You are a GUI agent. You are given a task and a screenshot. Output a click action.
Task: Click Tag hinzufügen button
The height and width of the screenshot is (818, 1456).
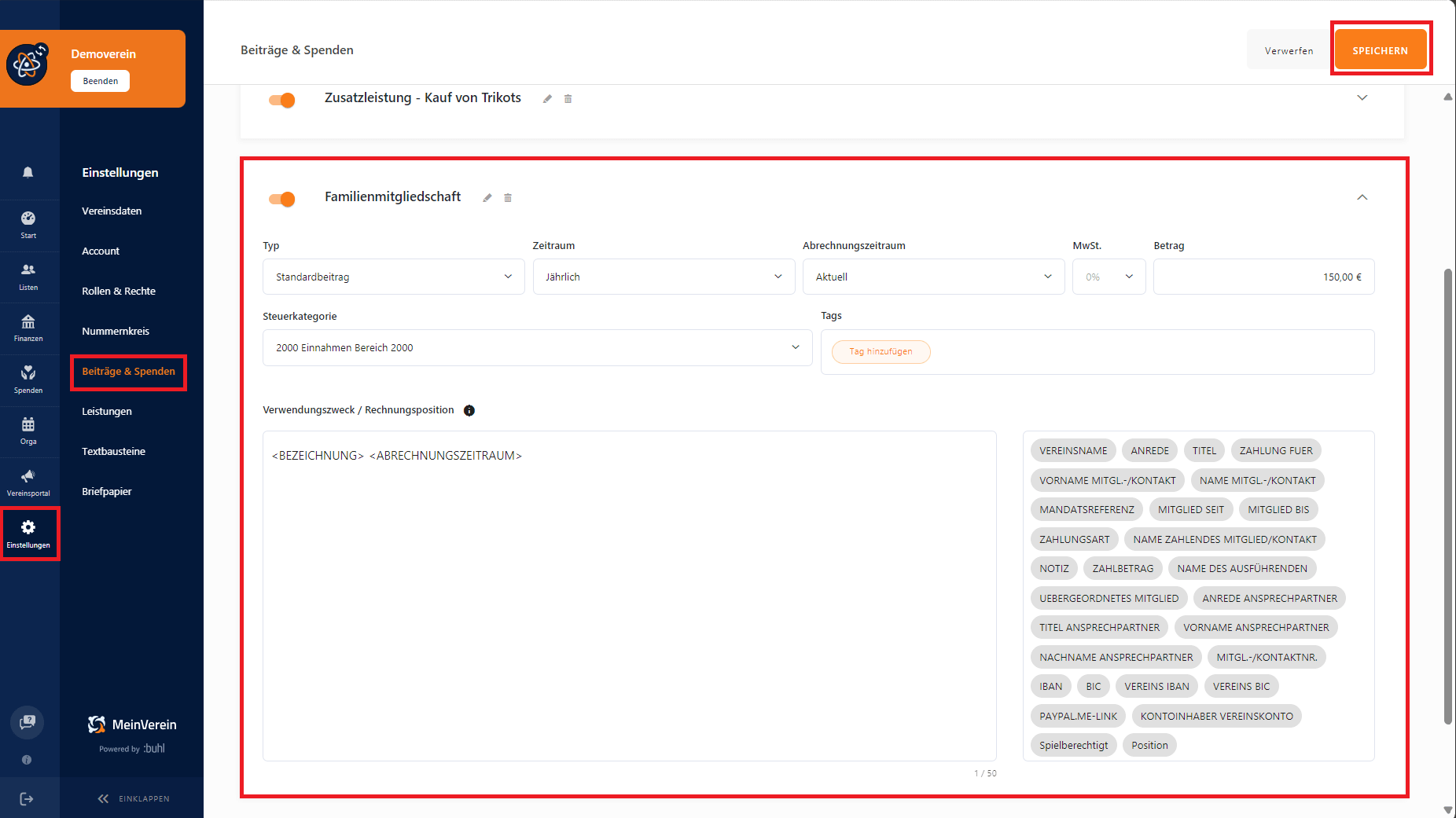coord(881,351)
